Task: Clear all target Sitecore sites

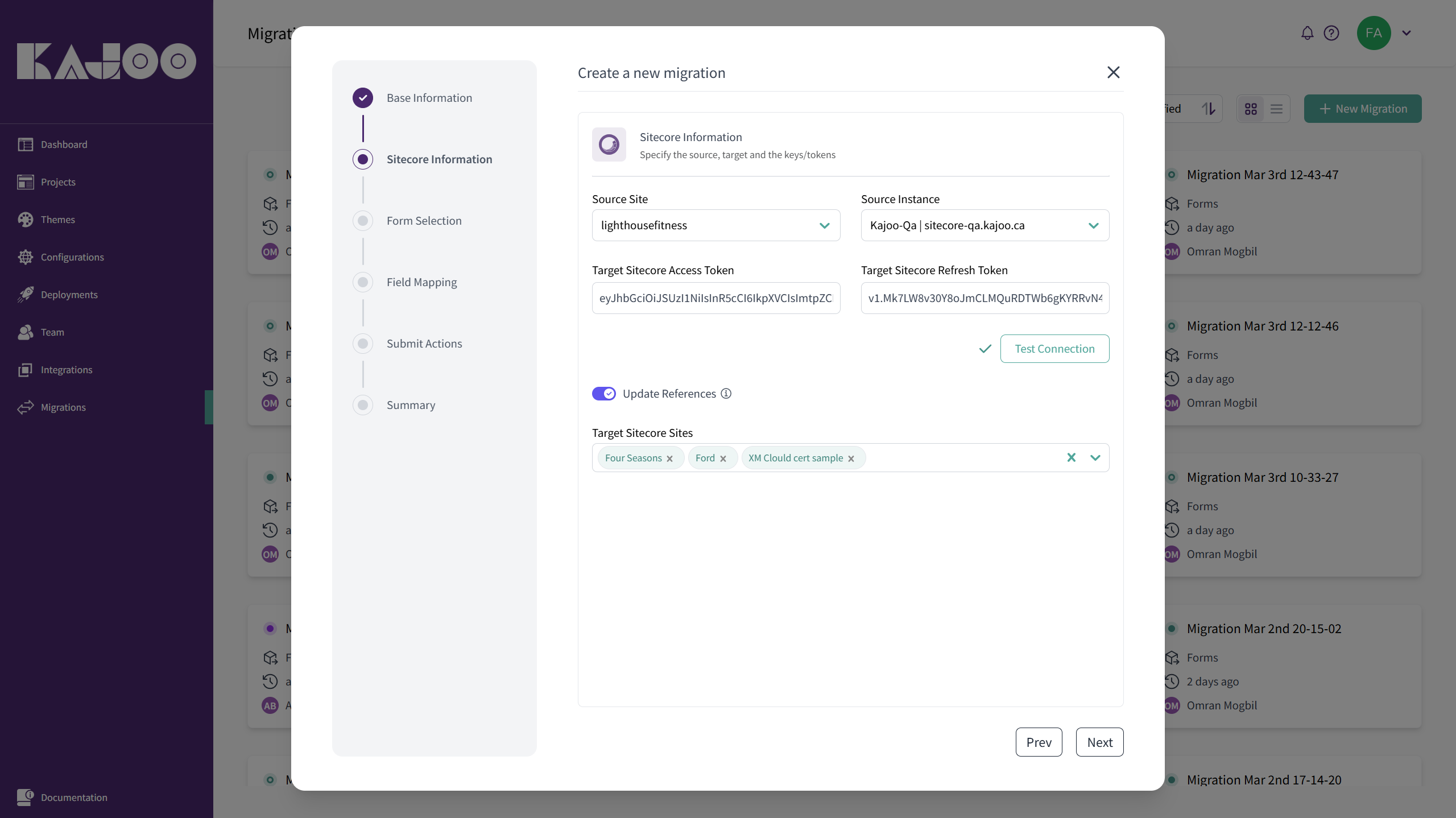Action: [1071, 457]
